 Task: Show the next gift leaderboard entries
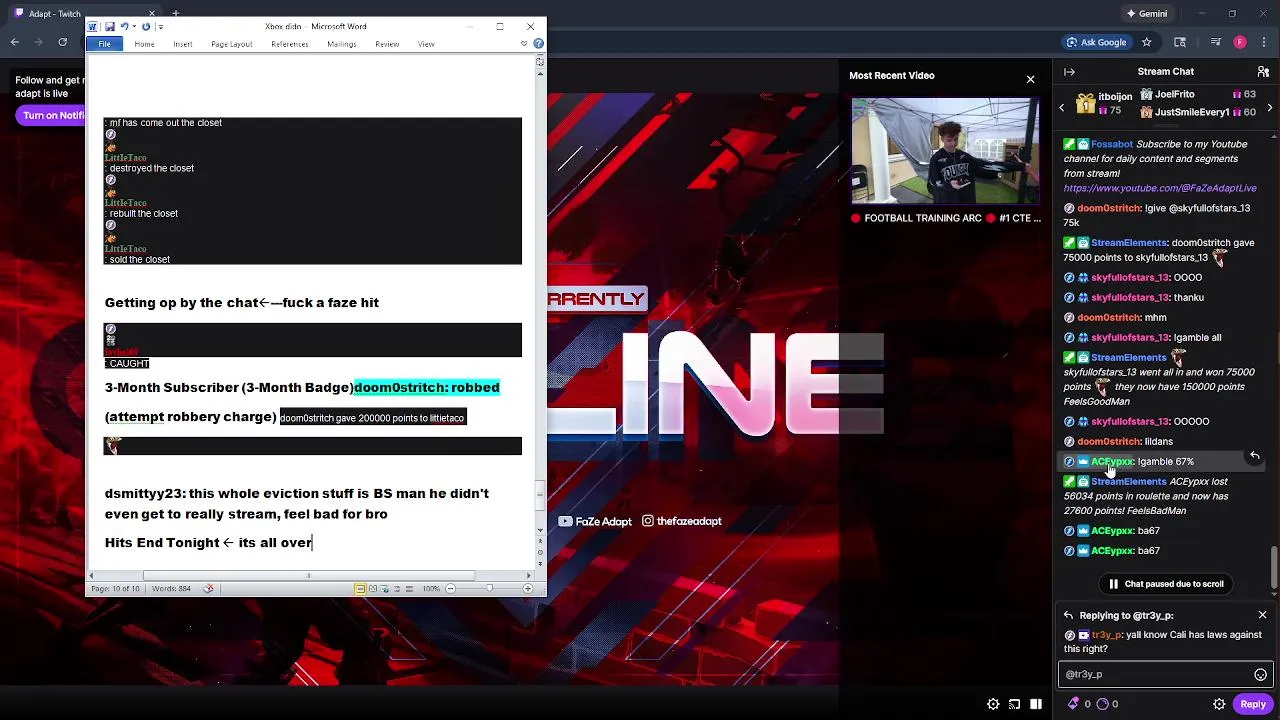click(x=1270, y=106)
